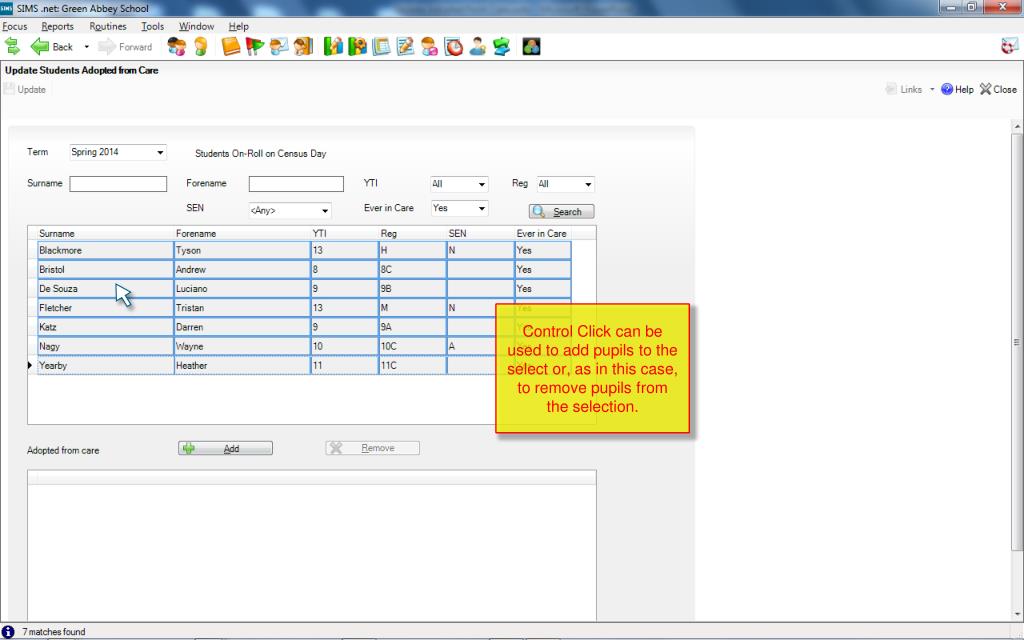Click the person with whiteboard icon
The height and width of the screenshot is (640, 1024).
(279, 46)
